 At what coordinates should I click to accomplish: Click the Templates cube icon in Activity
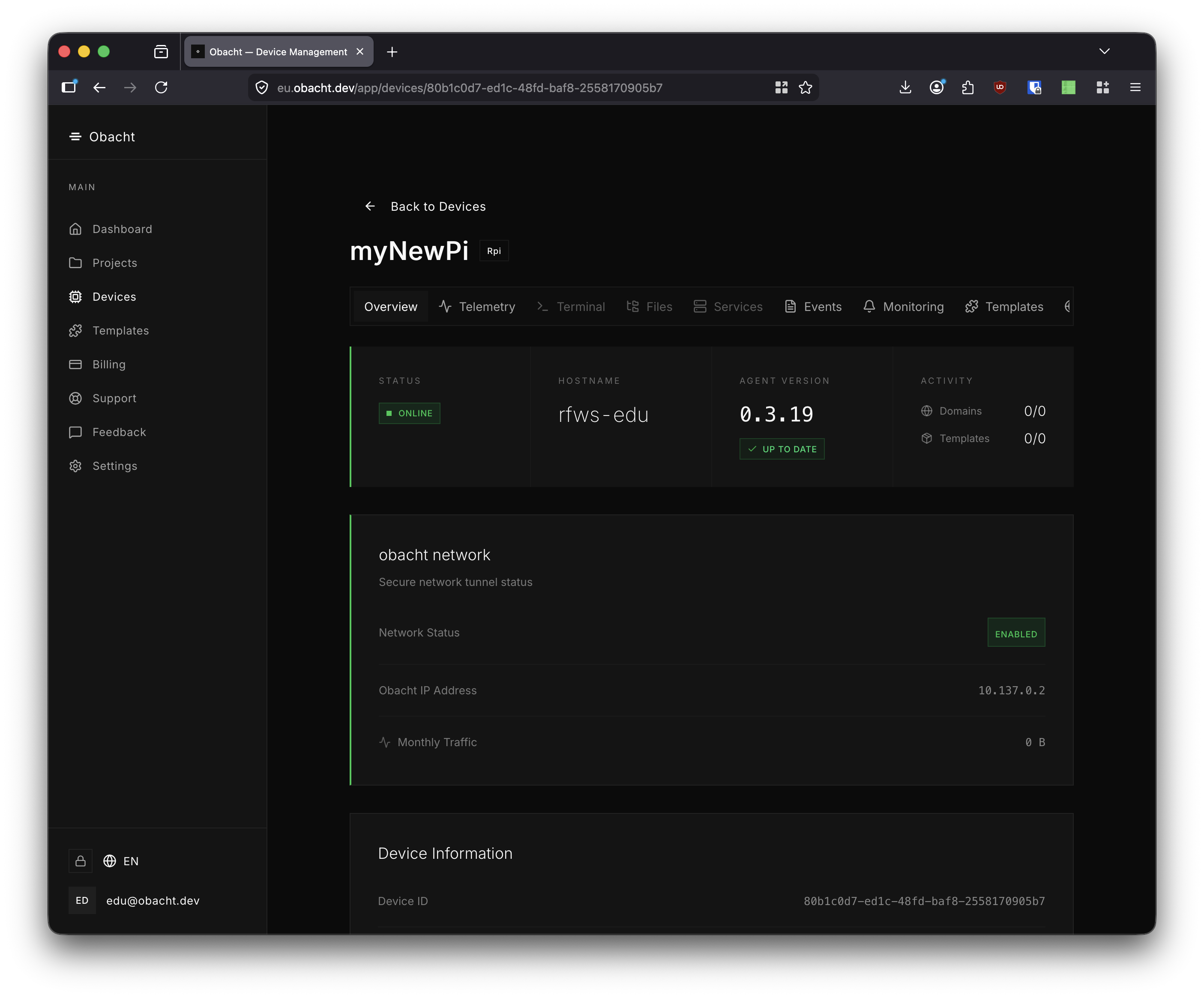926,439
